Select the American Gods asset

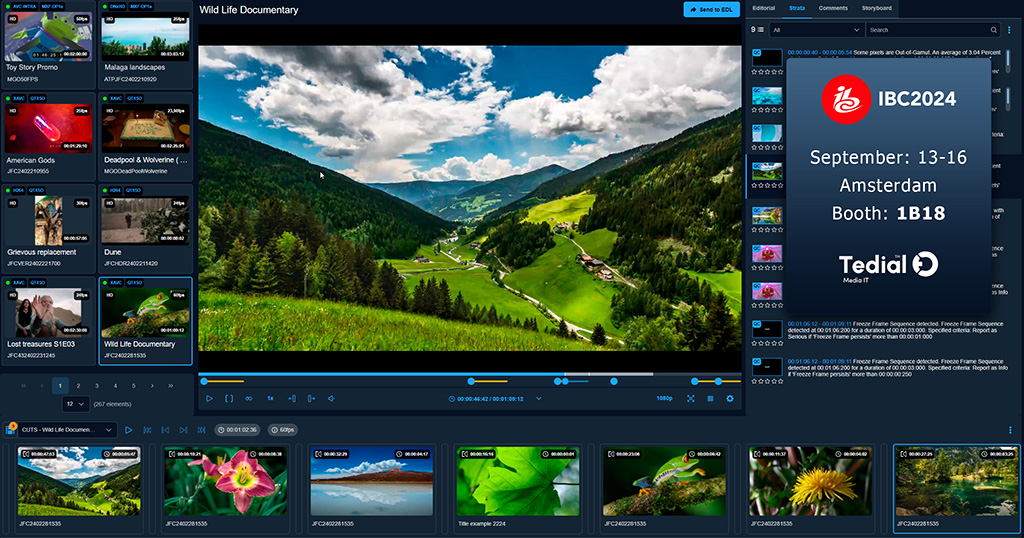[48, 136]
